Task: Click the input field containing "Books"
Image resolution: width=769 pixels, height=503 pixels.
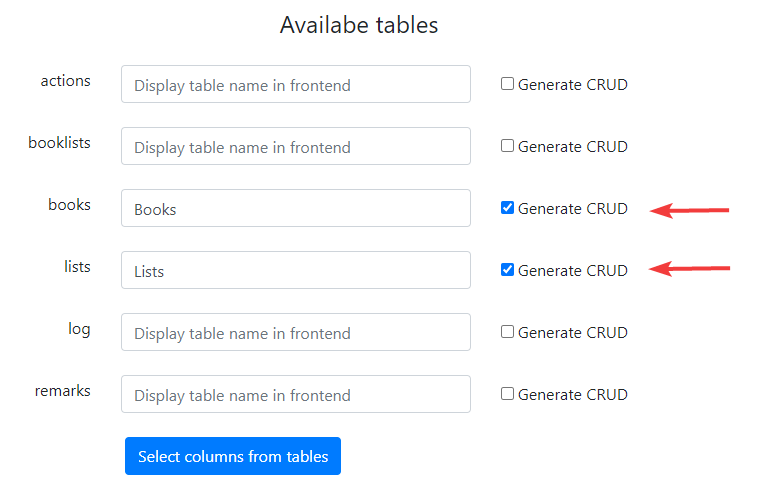Action: pos(295,209)
